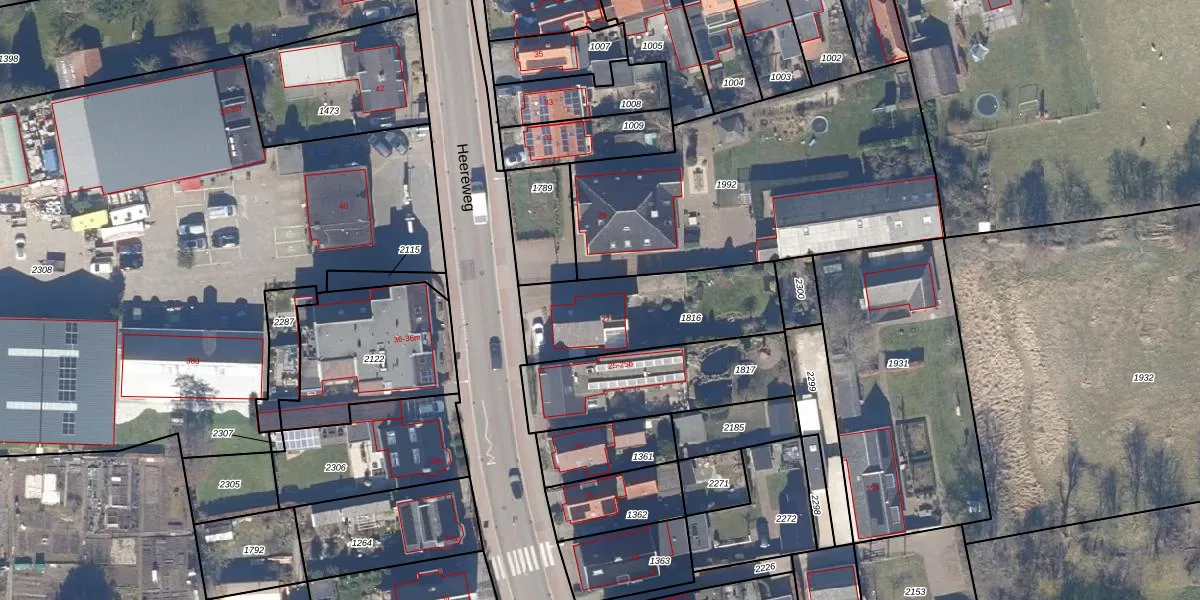The height and width of the screenshot is (600, 1200).
Task: Click parcel 2306
Action: (335, 467)
